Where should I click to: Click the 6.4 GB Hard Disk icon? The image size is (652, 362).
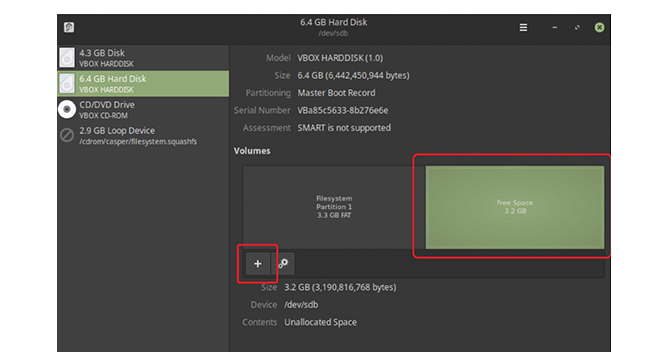67,83
